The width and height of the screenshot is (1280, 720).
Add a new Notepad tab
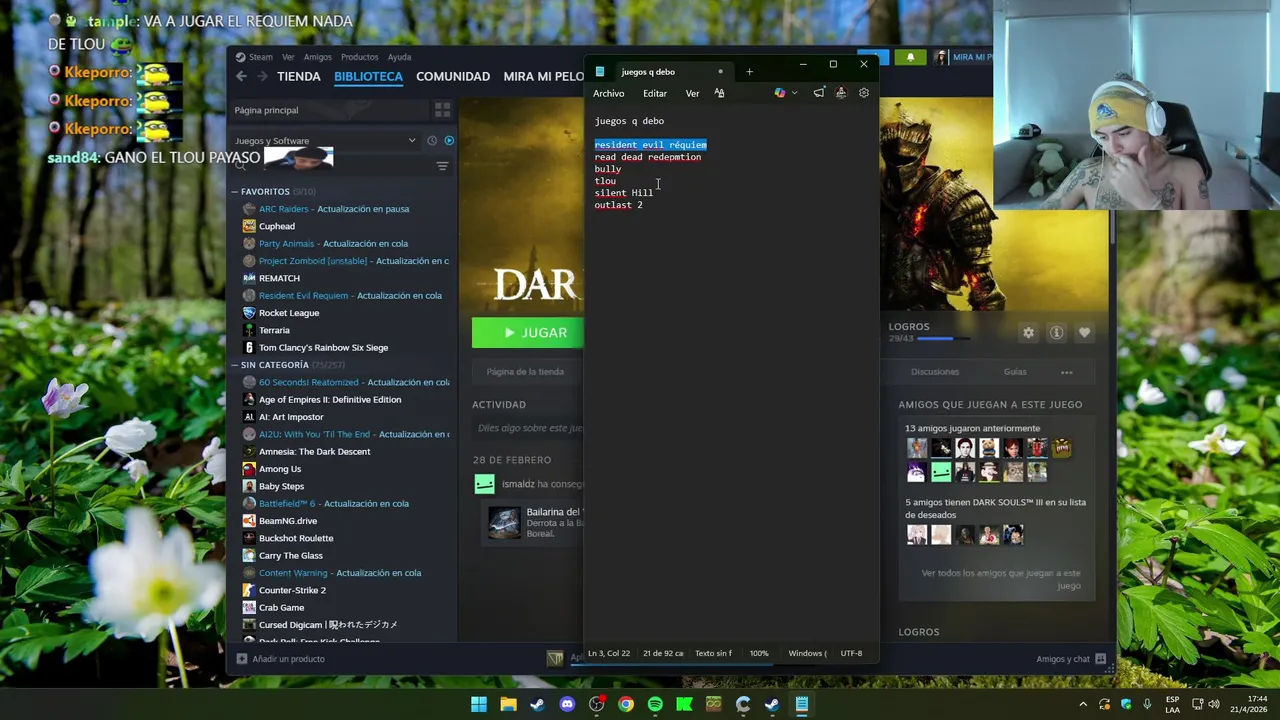coord(749,71)
